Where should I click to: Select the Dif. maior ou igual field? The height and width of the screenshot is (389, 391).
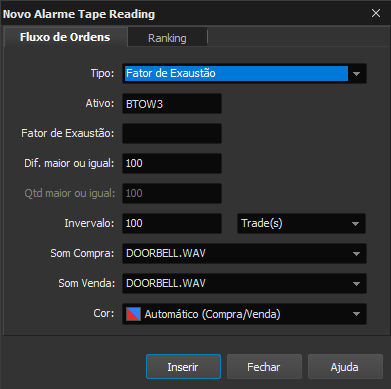172,163
